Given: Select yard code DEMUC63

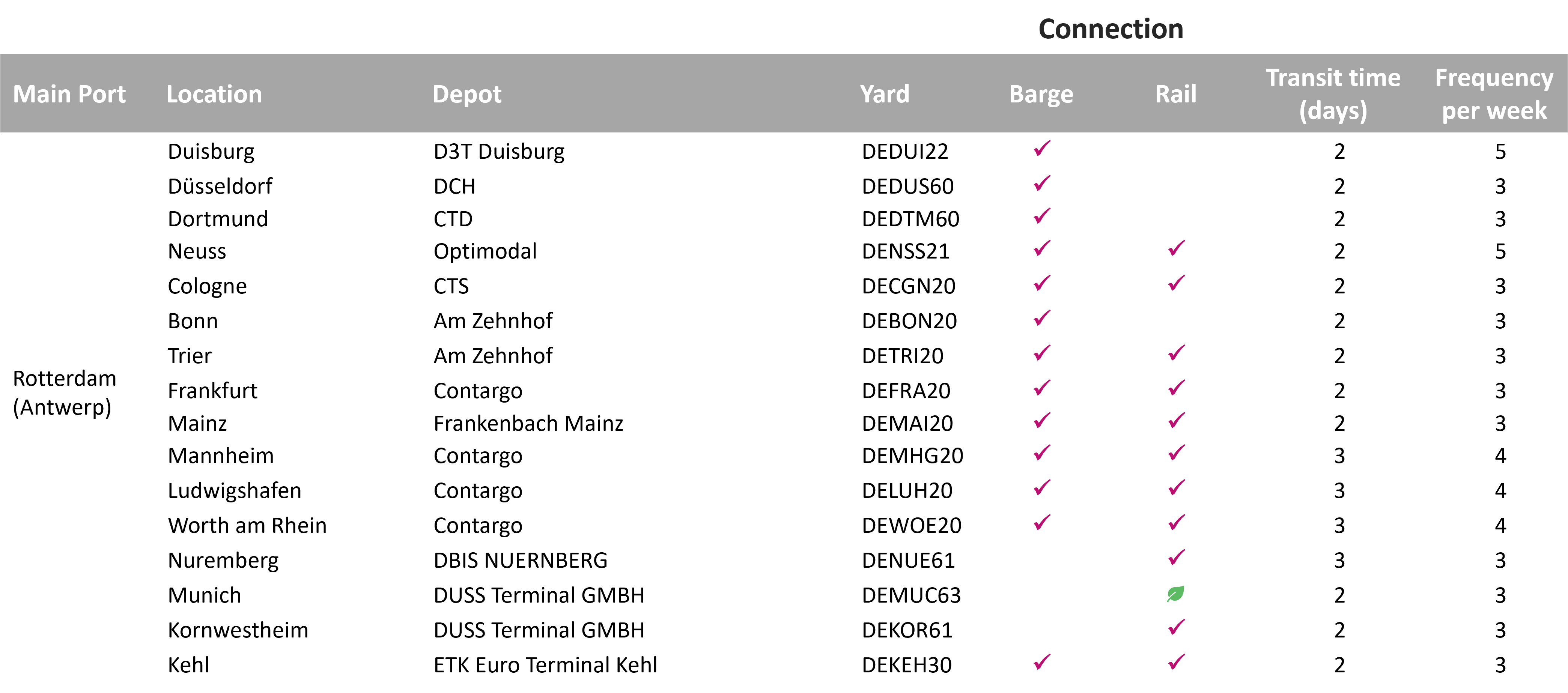Looking at the screenshot, I should pos(911,595).
